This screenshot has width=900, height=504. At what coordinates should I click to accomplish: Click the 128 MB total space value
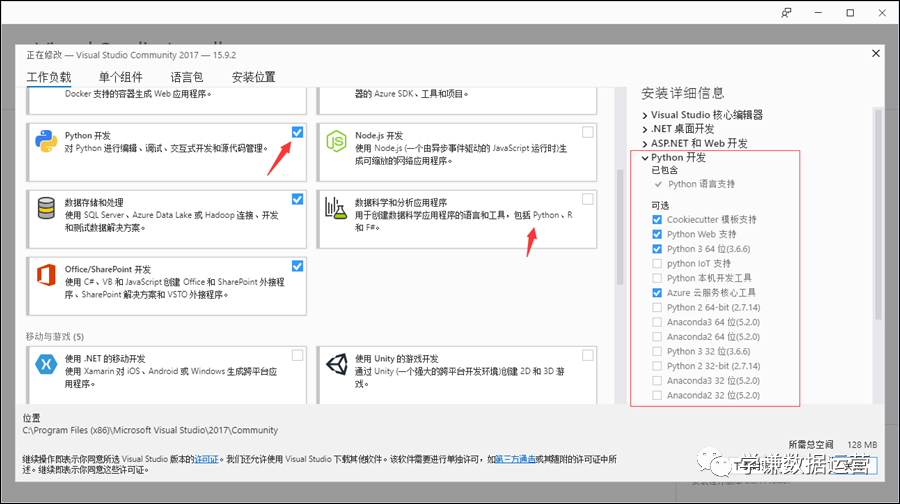click(862, 445)
